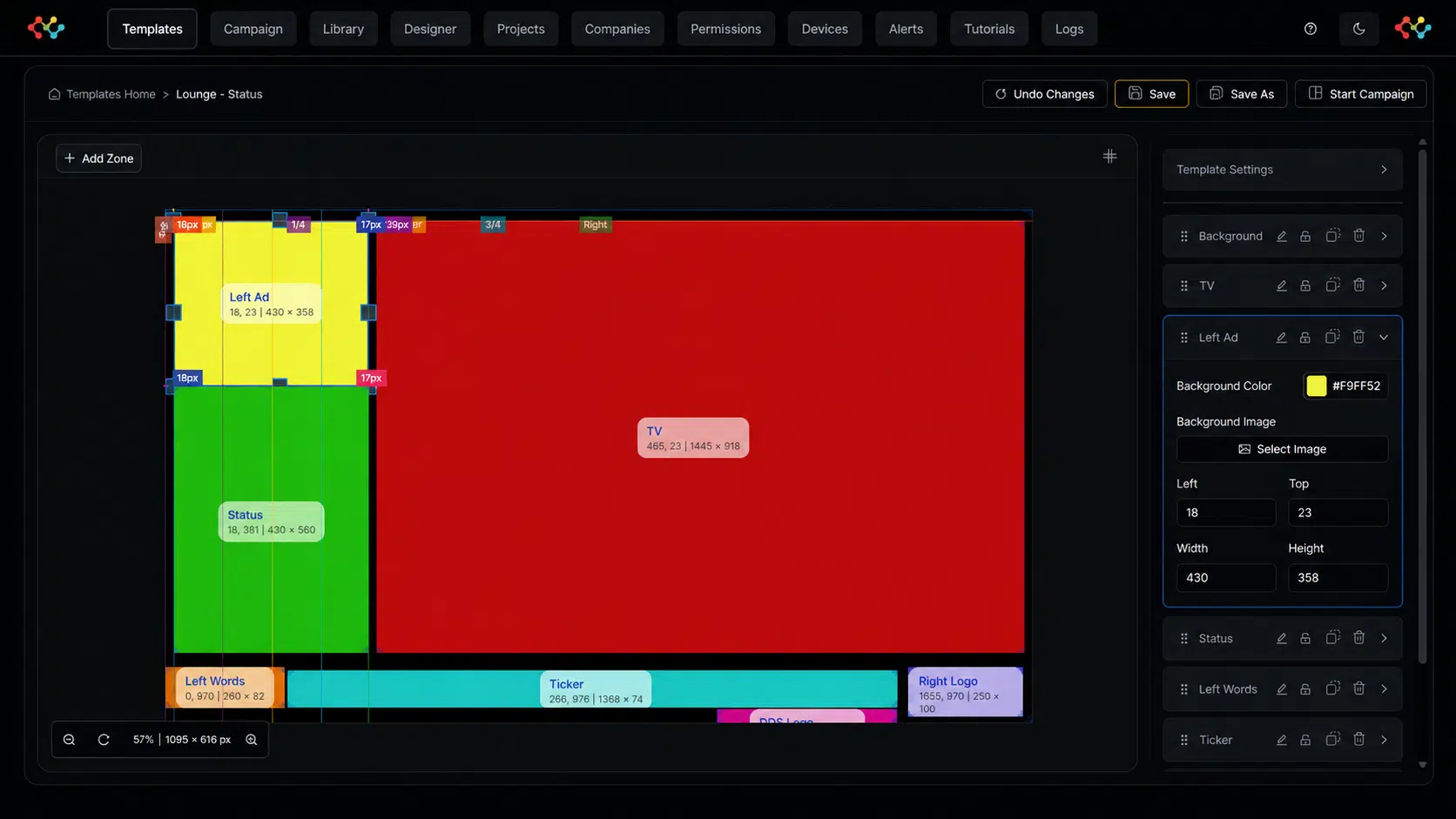
Task: Rename the Status zone with pencil icon
Action: click(x=1281, y=639)
